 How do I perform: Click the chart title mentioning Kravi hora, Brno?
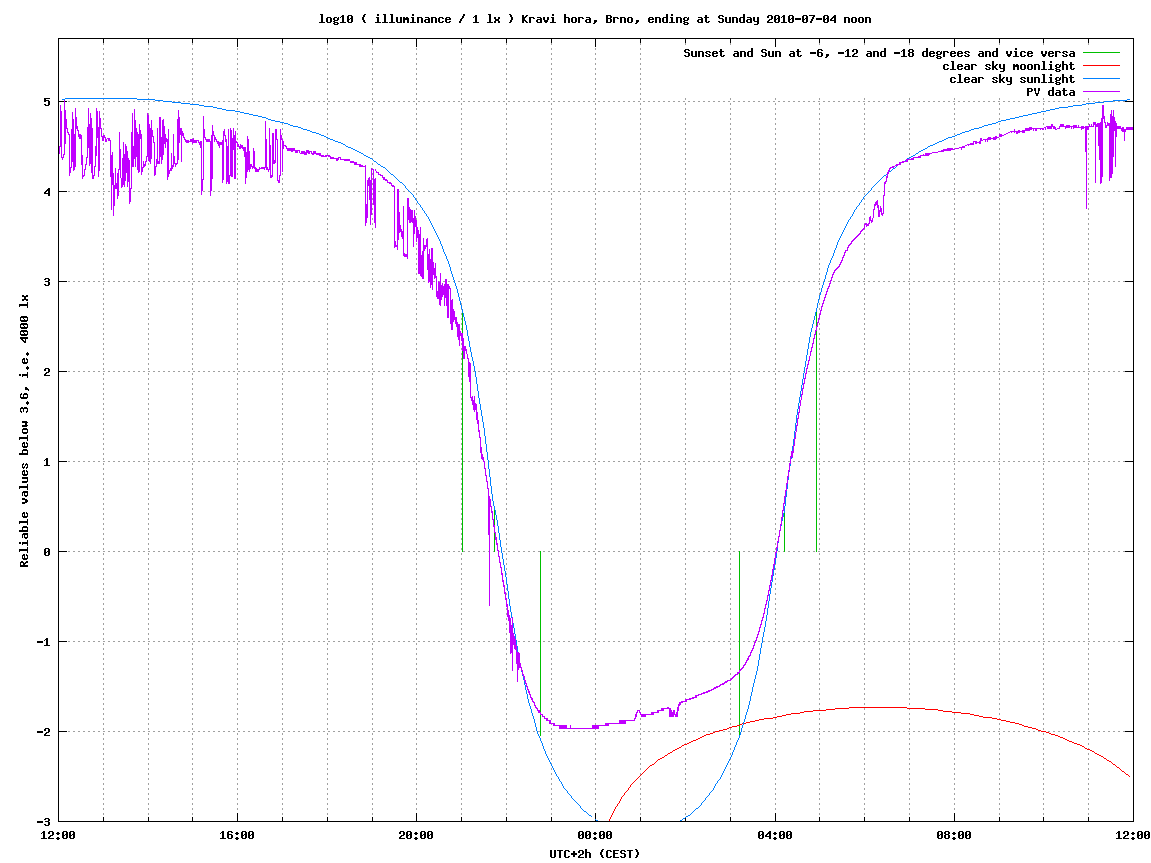click(595, 19)
